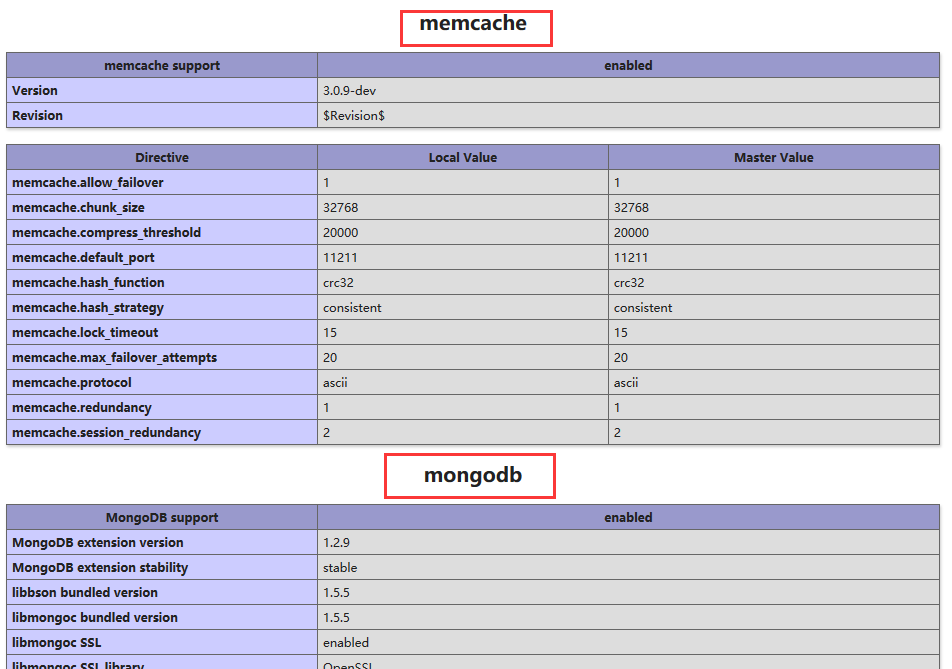This screenshot has height=669, width=952.
Task: Select memcache.compress_threshold directive
Action: (106, 233)
